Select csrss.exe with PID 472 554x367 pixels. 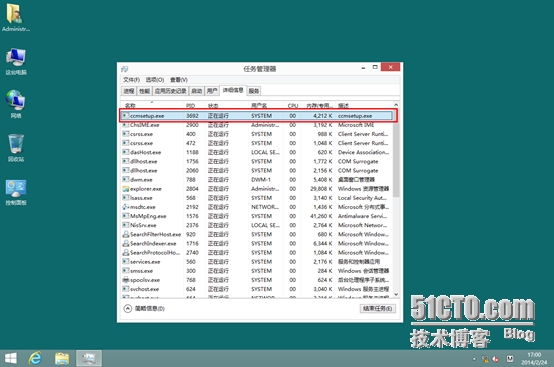click(257, 143)
